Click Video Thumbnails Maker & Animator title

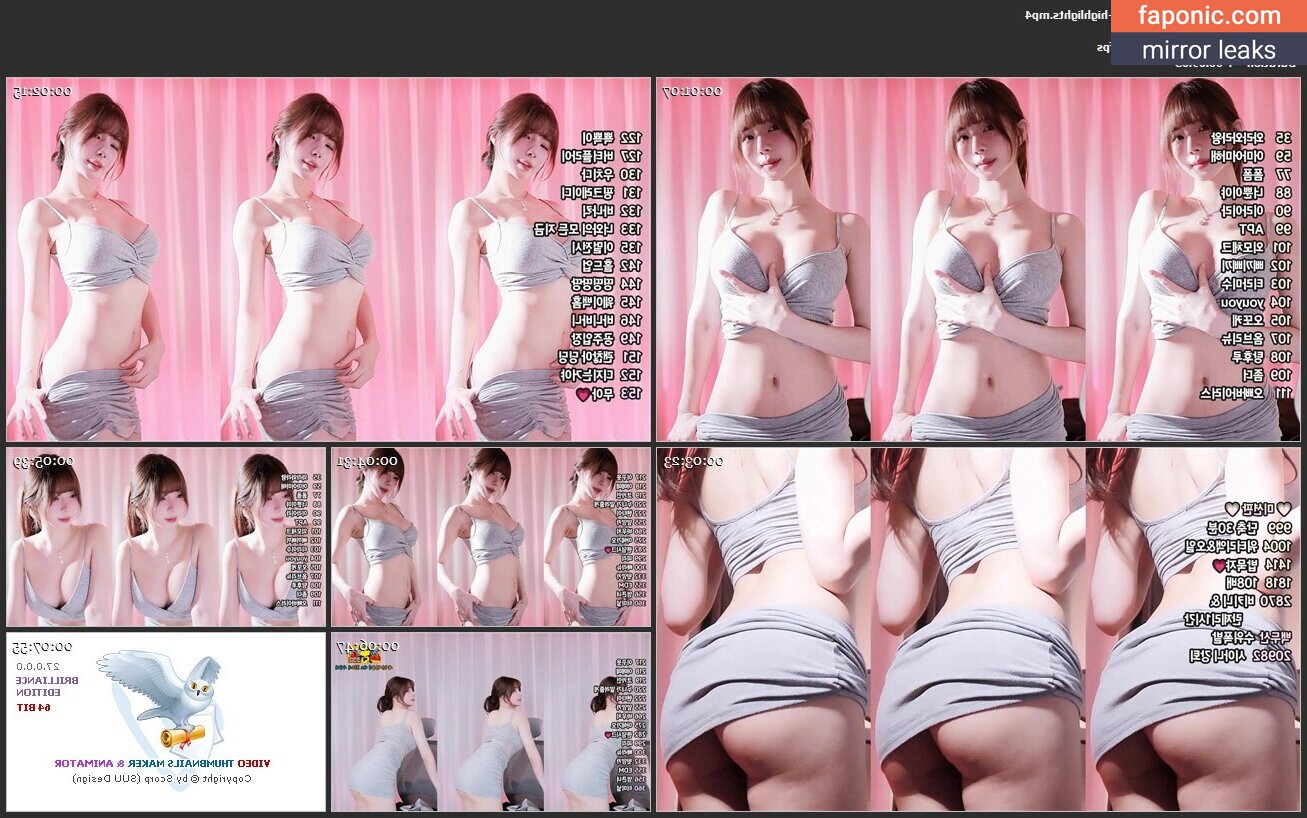pos(162,763)
